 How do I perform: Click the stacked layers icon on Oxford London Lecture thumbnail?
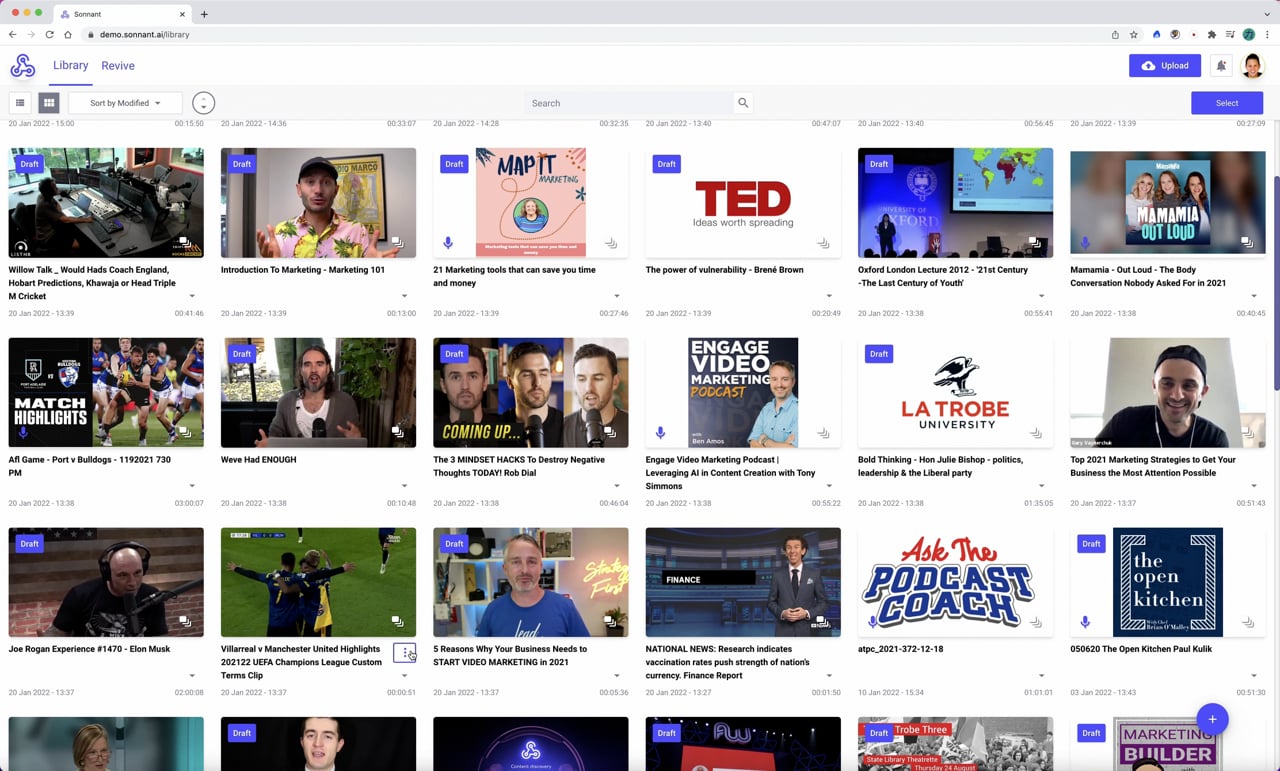point(1035,243)
